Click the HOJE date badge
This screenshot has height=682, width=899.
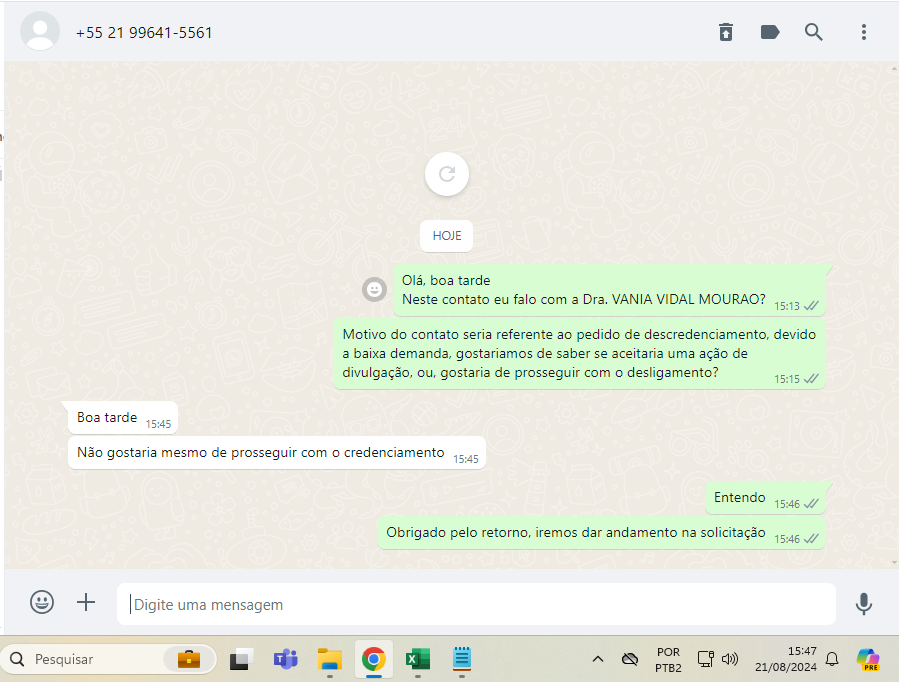[x=447, y=236]
